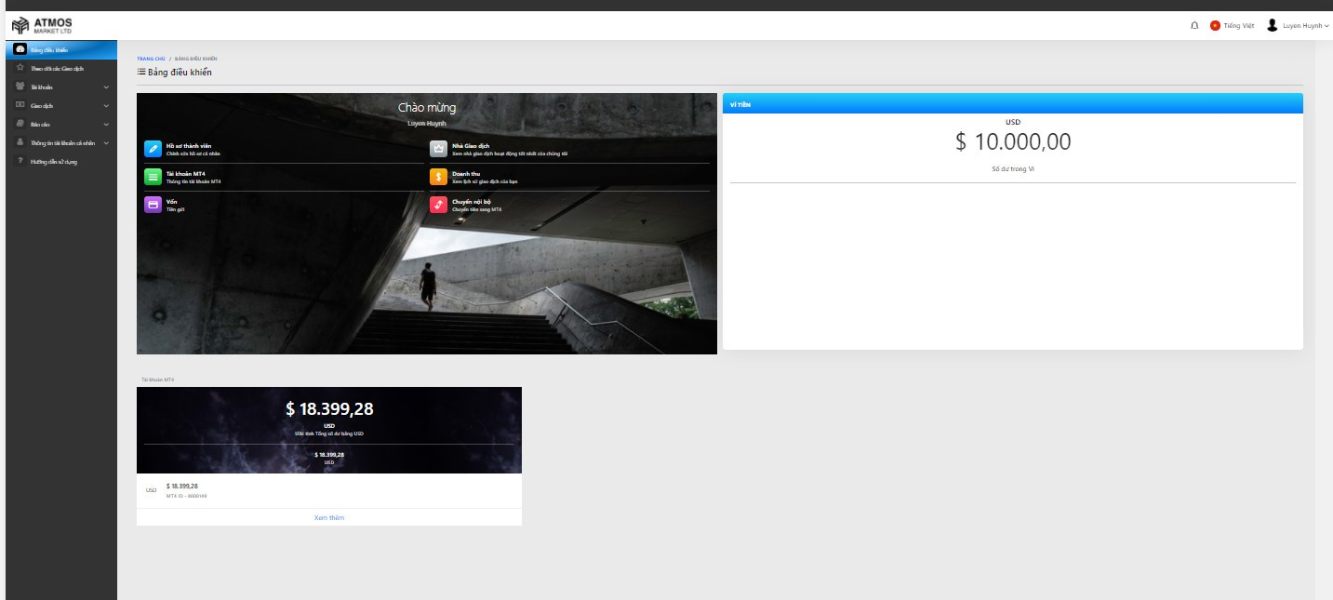Expand the Báo cáo sidebar chevron
The height and width of the screenshot is (600, 1333).
tap(106, 124)
